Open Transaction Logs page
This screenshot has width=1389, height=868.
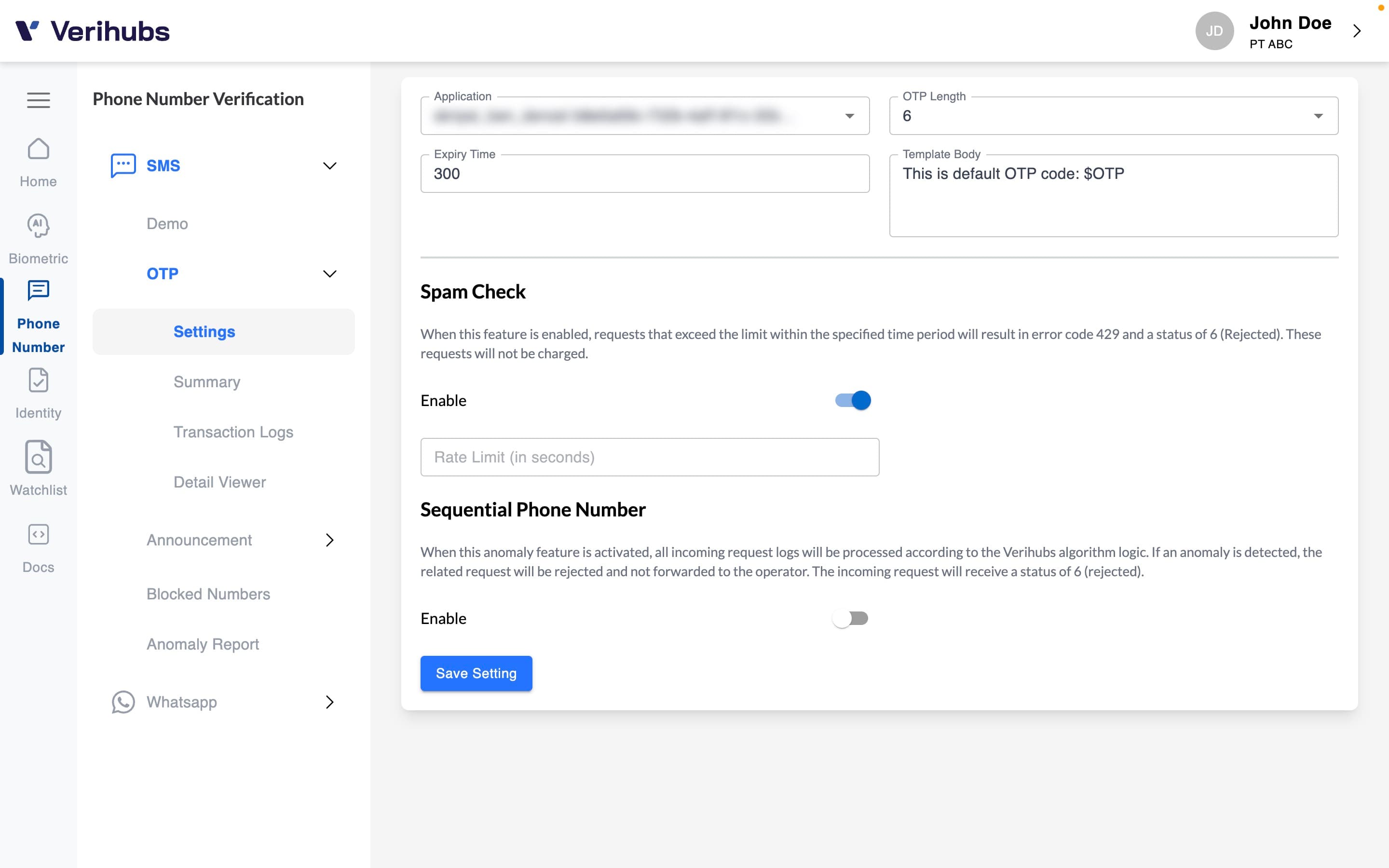click(x=234, y=432)
